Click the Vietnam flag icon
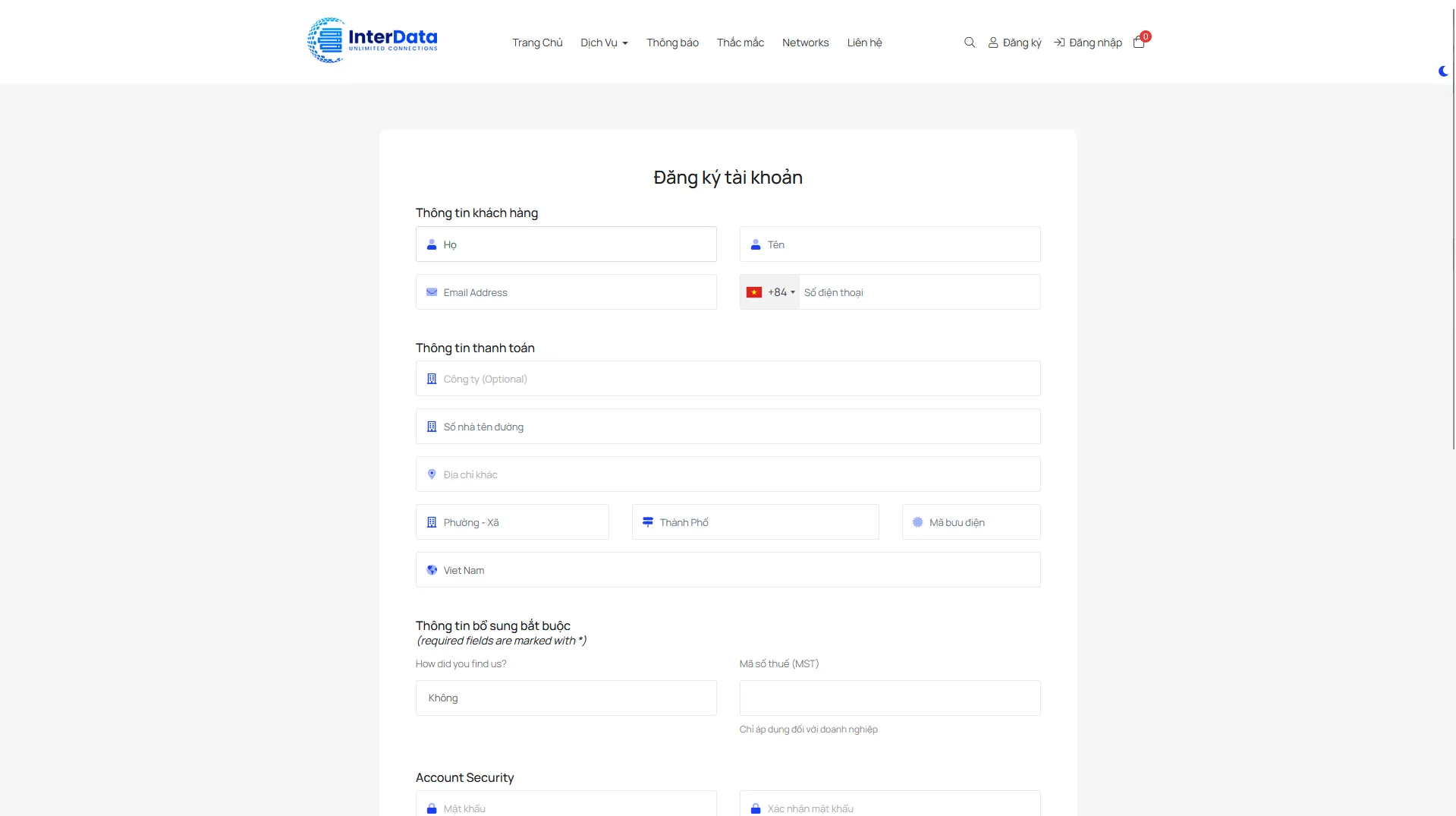This screenshot has width=1456, height=816. (x=754, y=292)
